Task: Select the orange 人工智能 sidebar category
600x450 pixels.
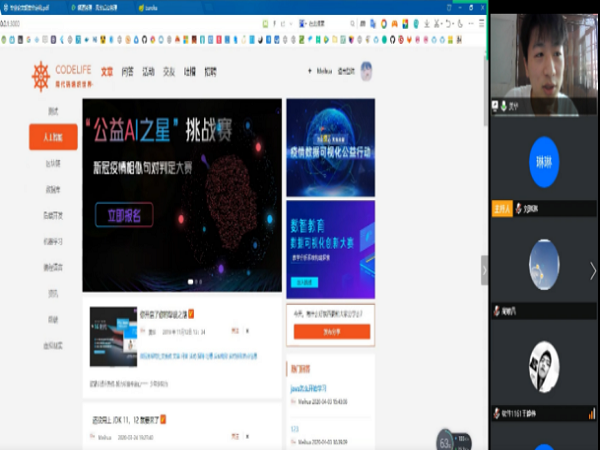Action: click(x=53, y=136)
